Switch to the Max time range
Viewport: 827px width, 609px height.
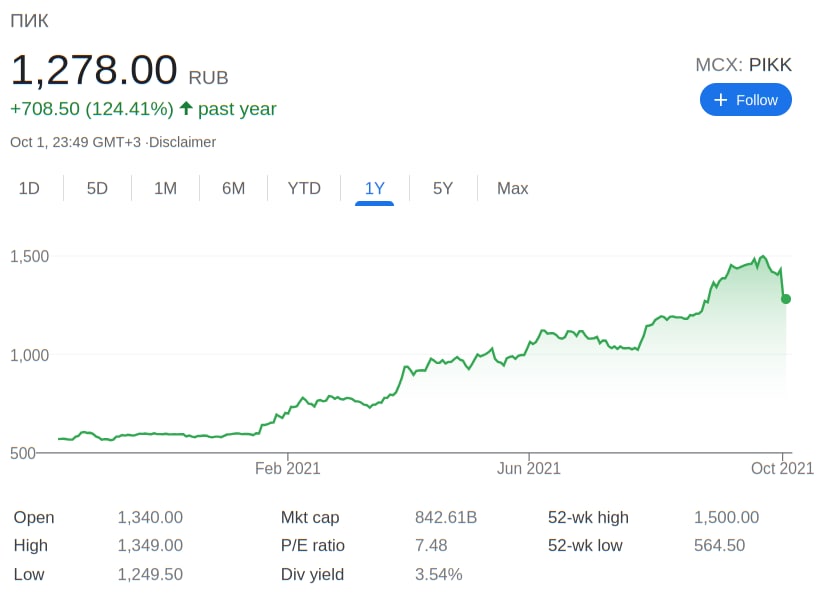tap(513, 188)
